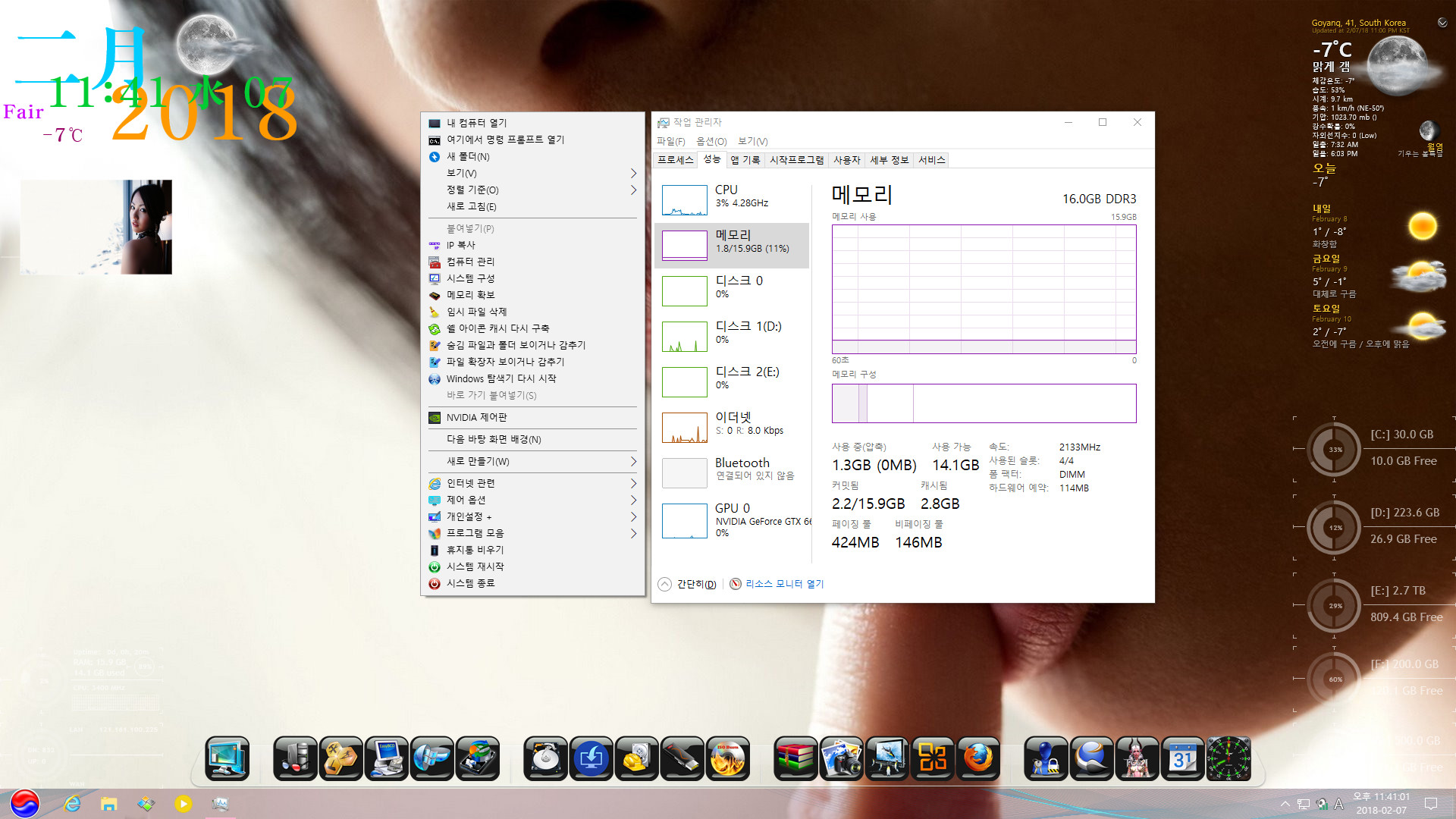The width and height of the screenshot is (1456, 819).
Task: Switch to the 프로세스 tab
Action: [676, 160]
